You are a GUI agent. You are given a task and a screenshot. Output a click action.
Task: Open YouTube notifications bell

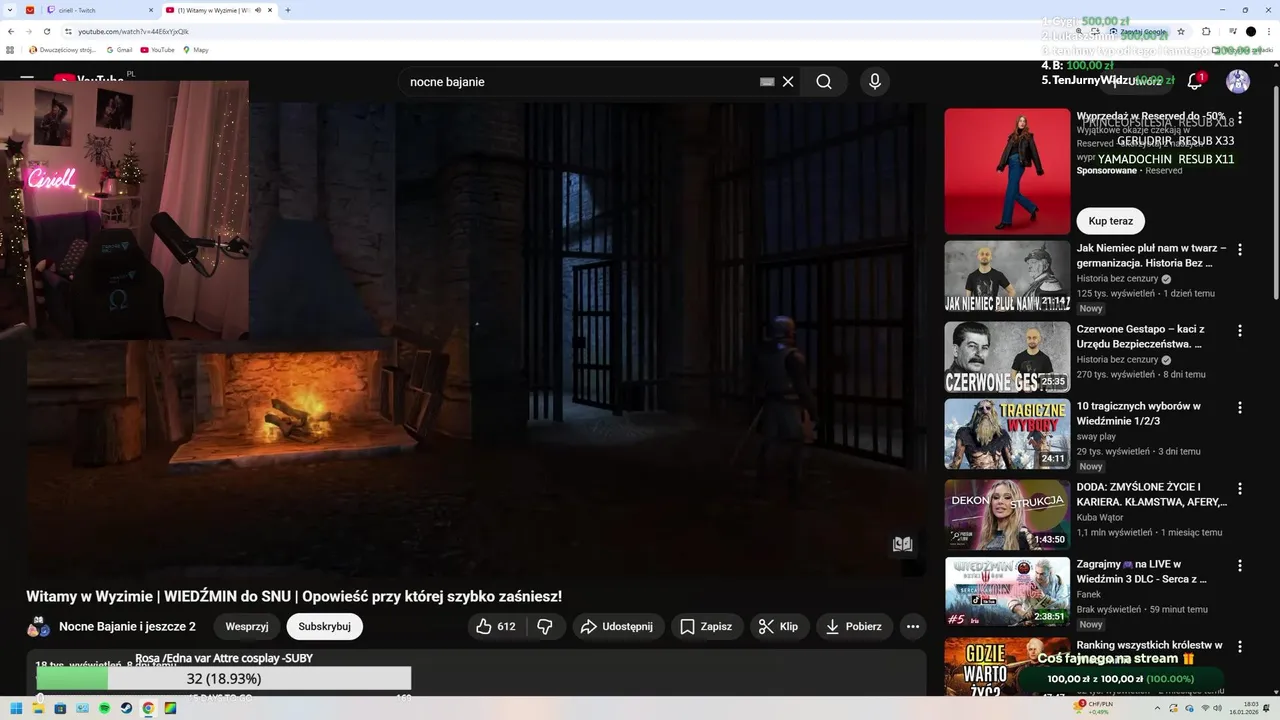tap(1194, 82)
